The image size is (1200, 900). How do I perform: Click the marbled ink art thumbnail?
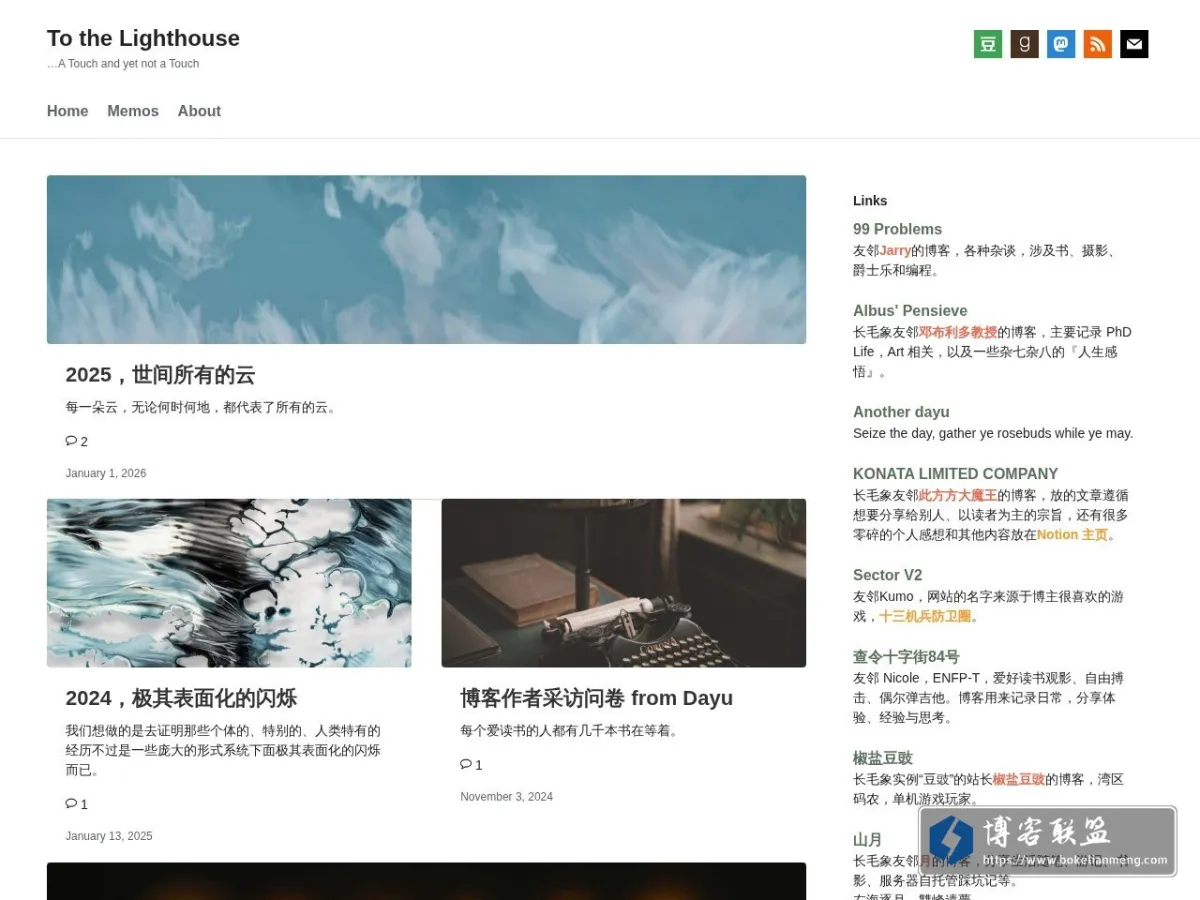point(229,583)
